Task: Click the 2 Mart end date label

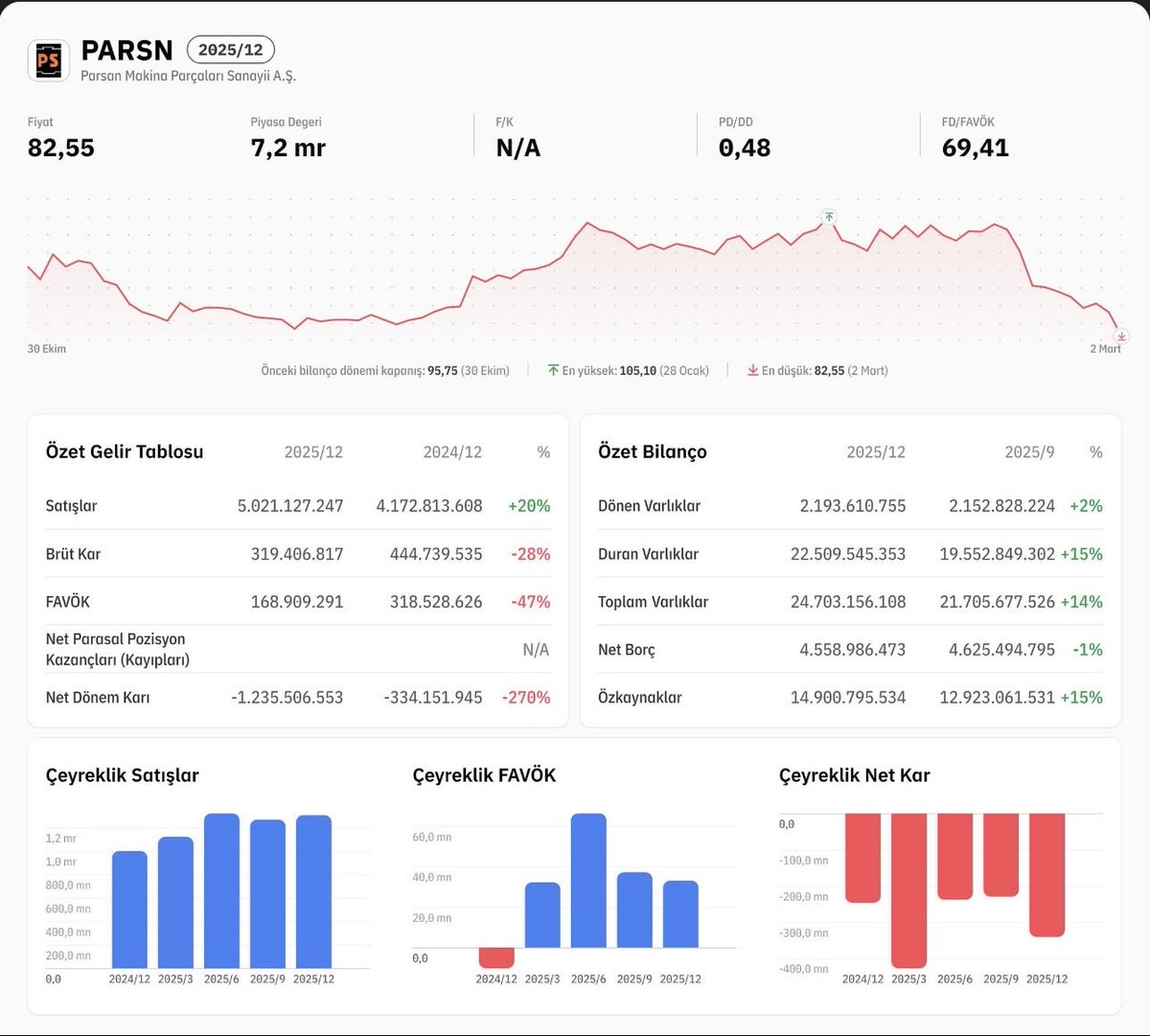Action: pyautogui.click(x=1105, y=349)
